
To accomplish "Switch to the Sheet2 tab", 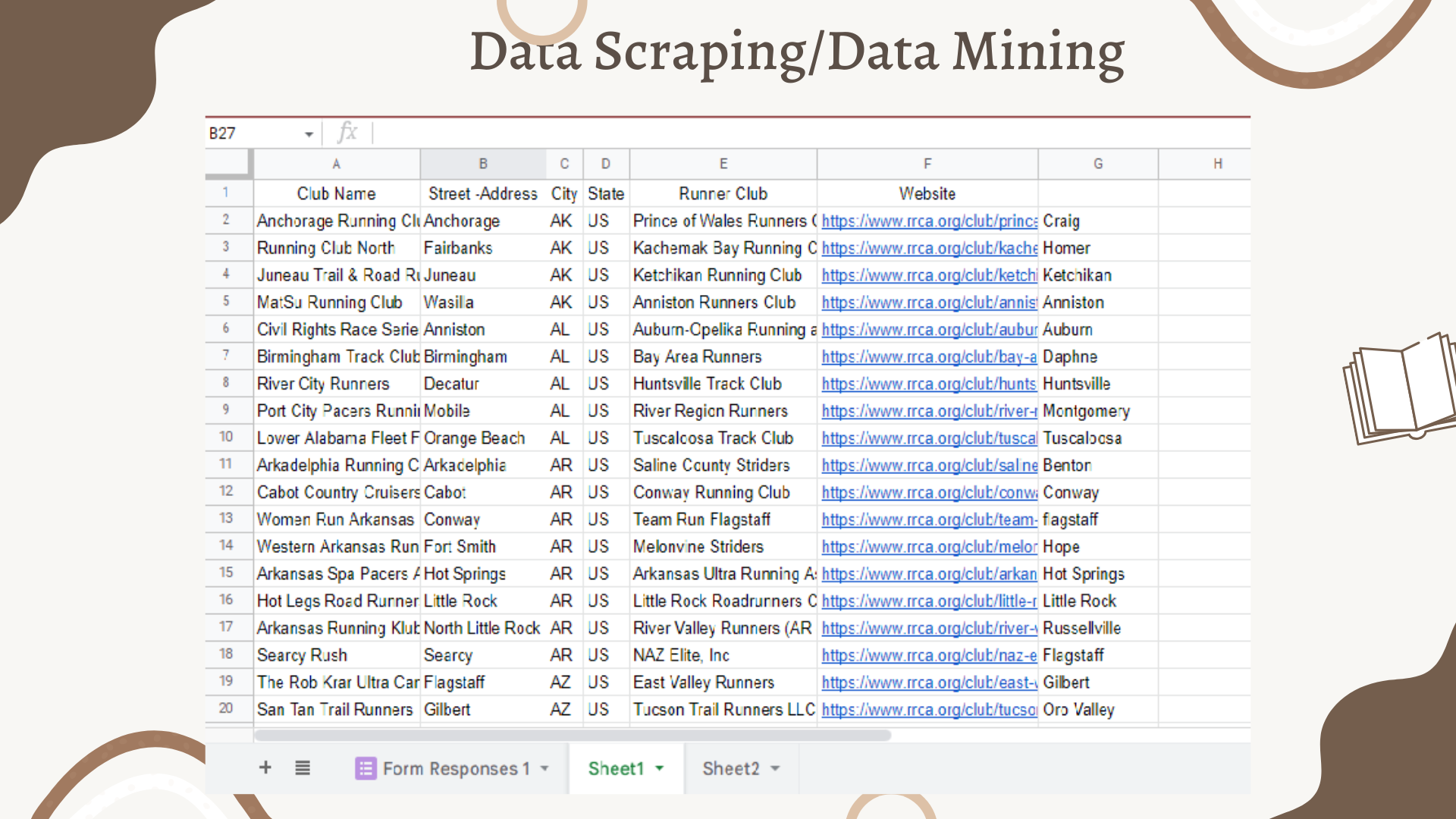I will [730, 768].
